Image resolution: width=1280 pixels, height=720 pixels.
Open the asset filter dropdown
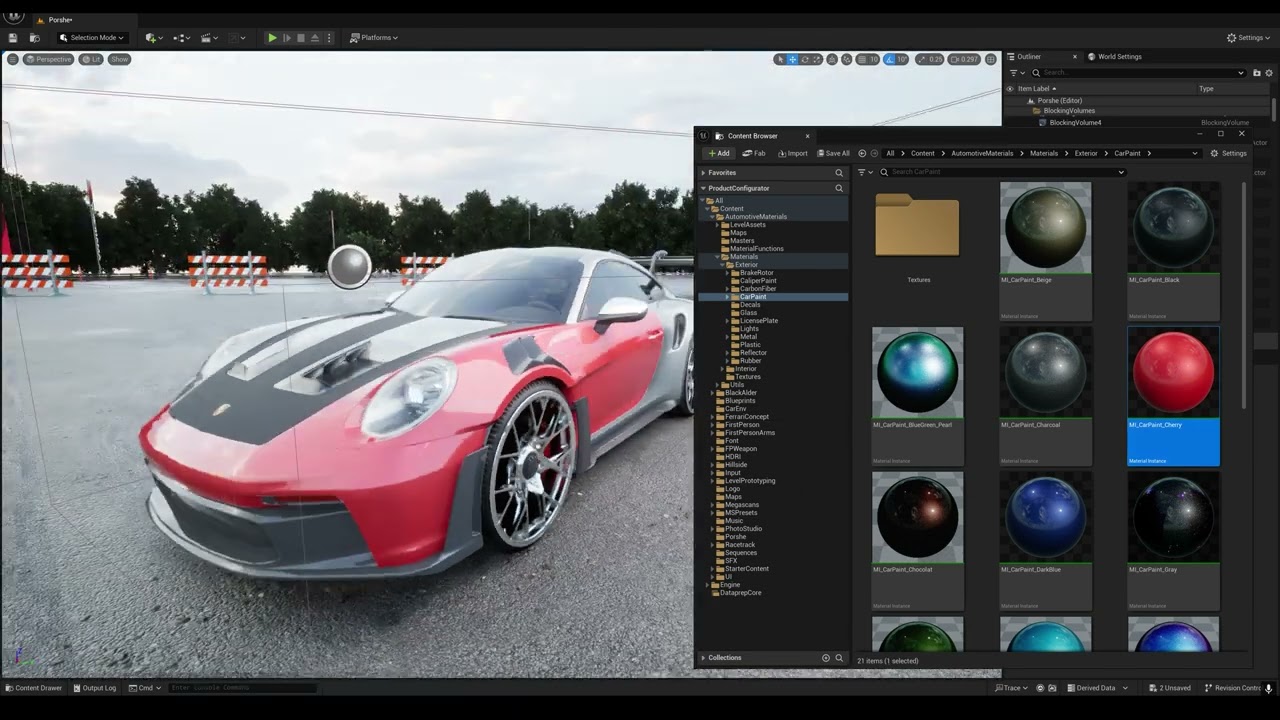point(865,172)
